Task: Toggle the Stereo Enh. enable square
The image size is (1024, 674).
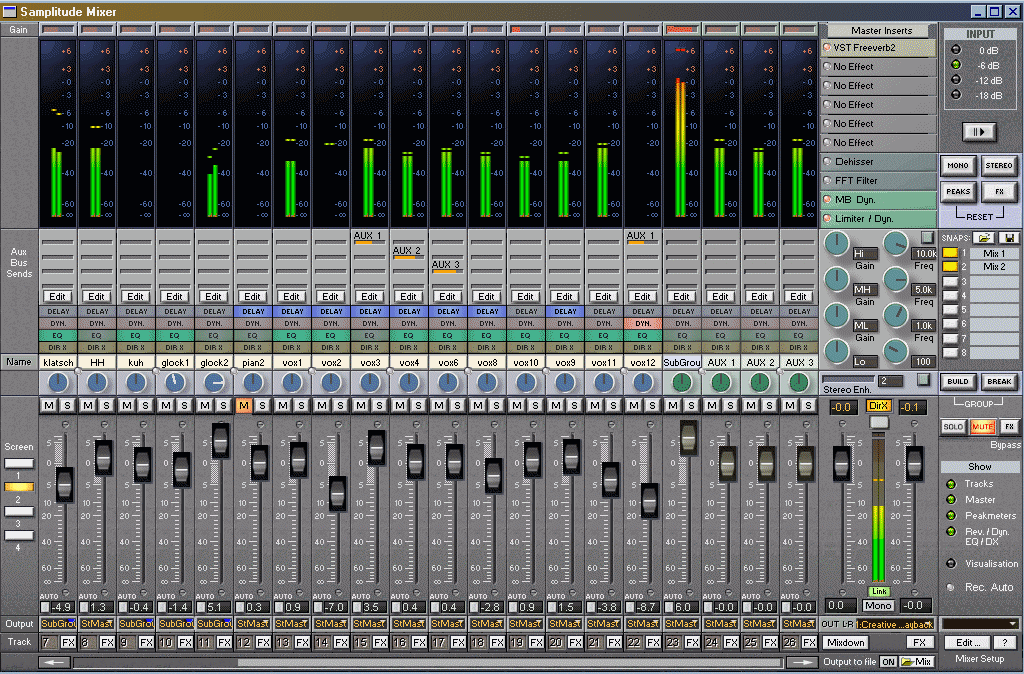Action: click(x=923, y=379)
